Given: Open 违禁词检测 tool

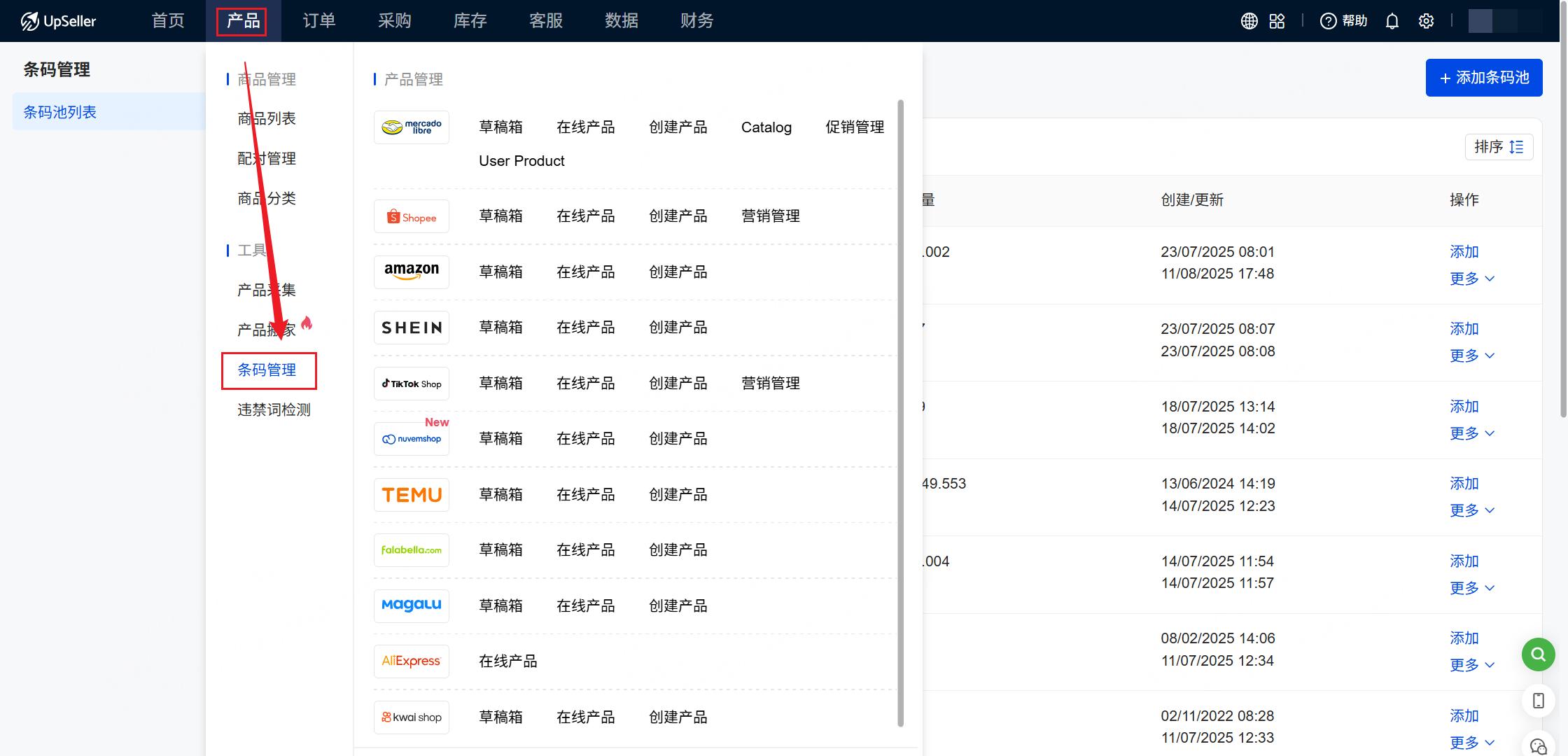Looking at the screenshot, I should 274,410.
